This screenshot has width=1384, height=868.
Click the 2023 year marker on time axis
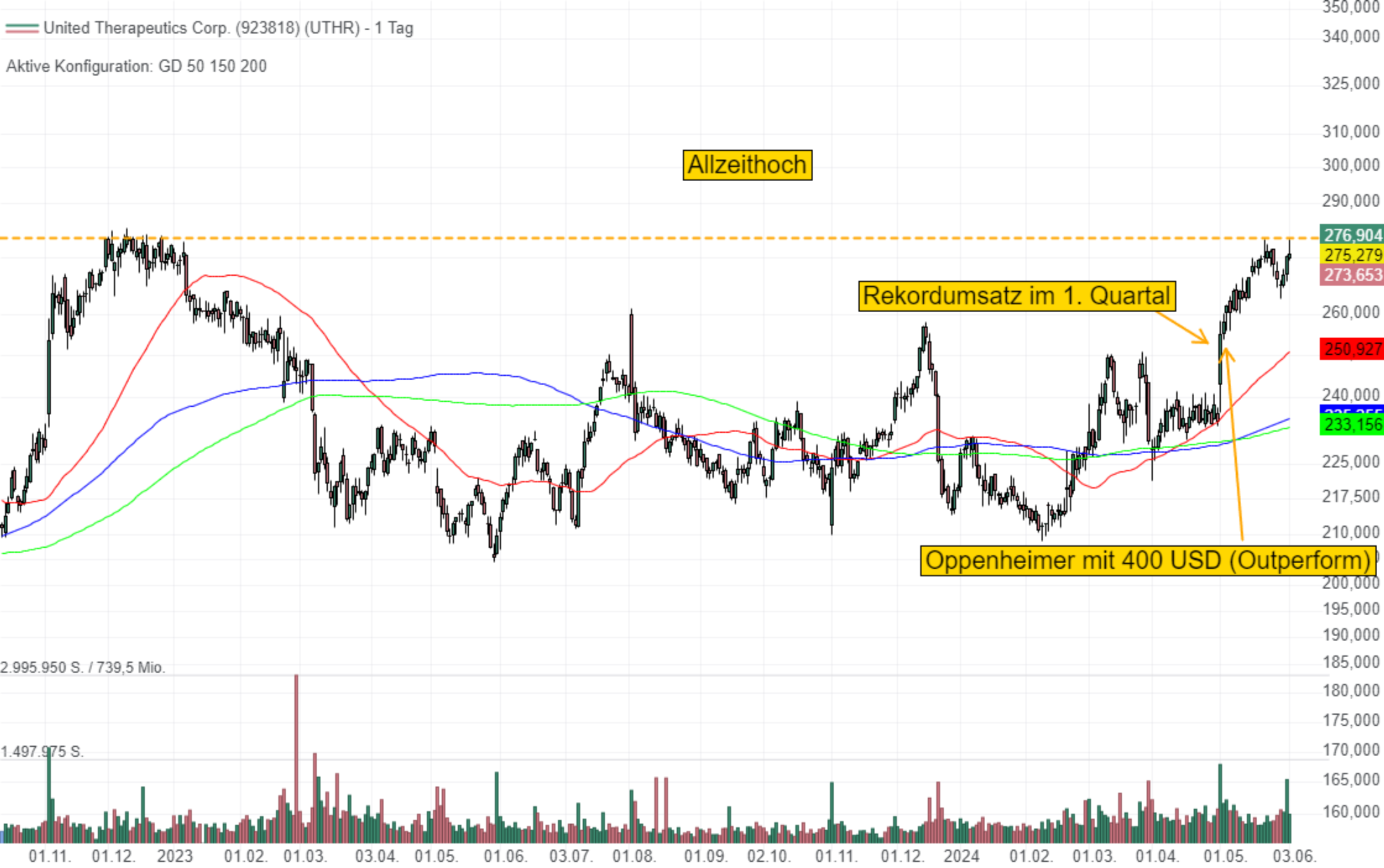click(175, 857)
